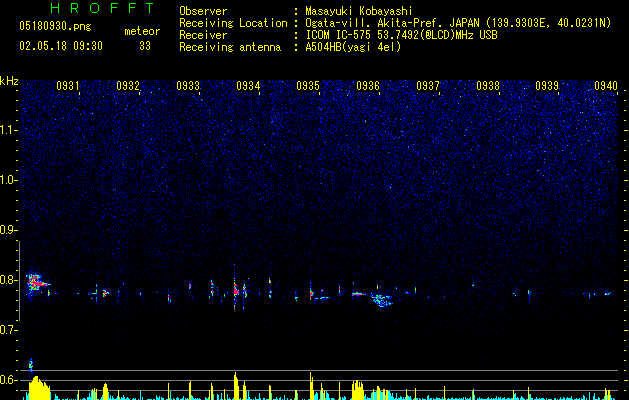The image size is (629, 400).
Task: Click the tall yellow intensity peak at 0935
Action: pos(311,384)
